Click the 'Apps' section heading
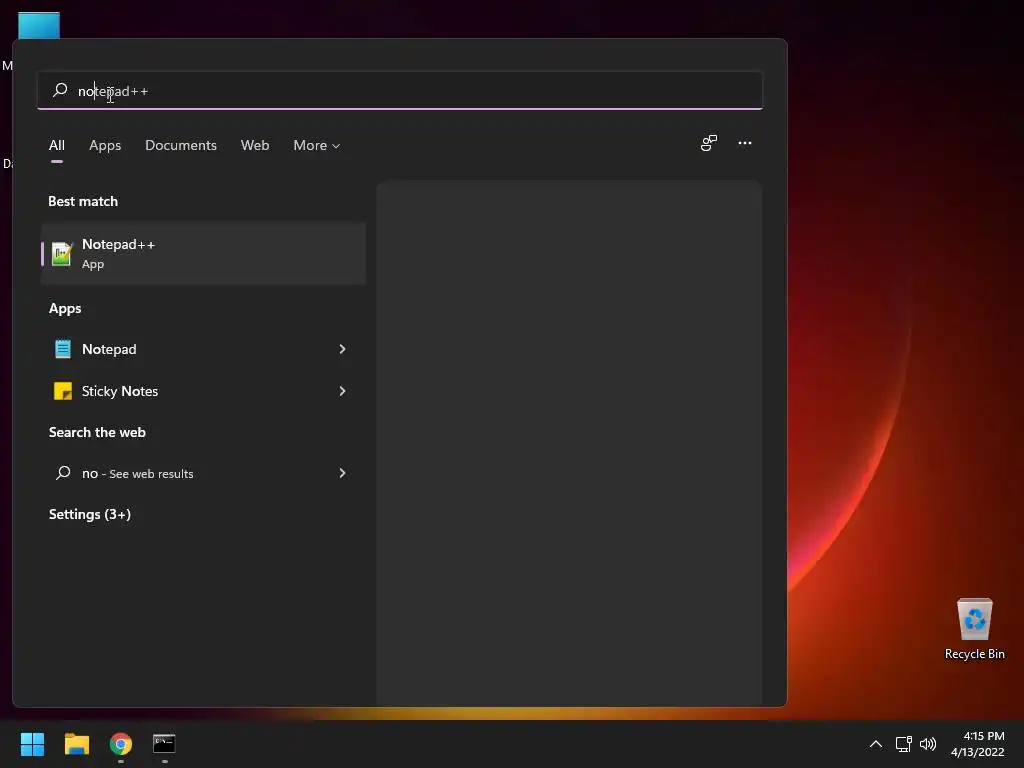Viewport: 1024px width, 768px height. pyautogui.click(x=65, y=308)
